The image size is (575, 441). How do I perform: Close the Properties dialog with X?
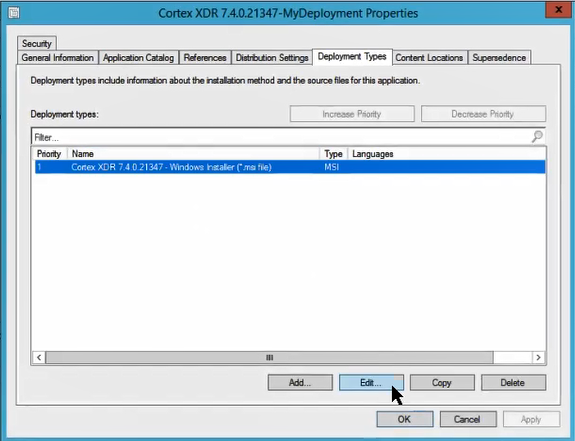pyautogui.click(x=558, y=10)
